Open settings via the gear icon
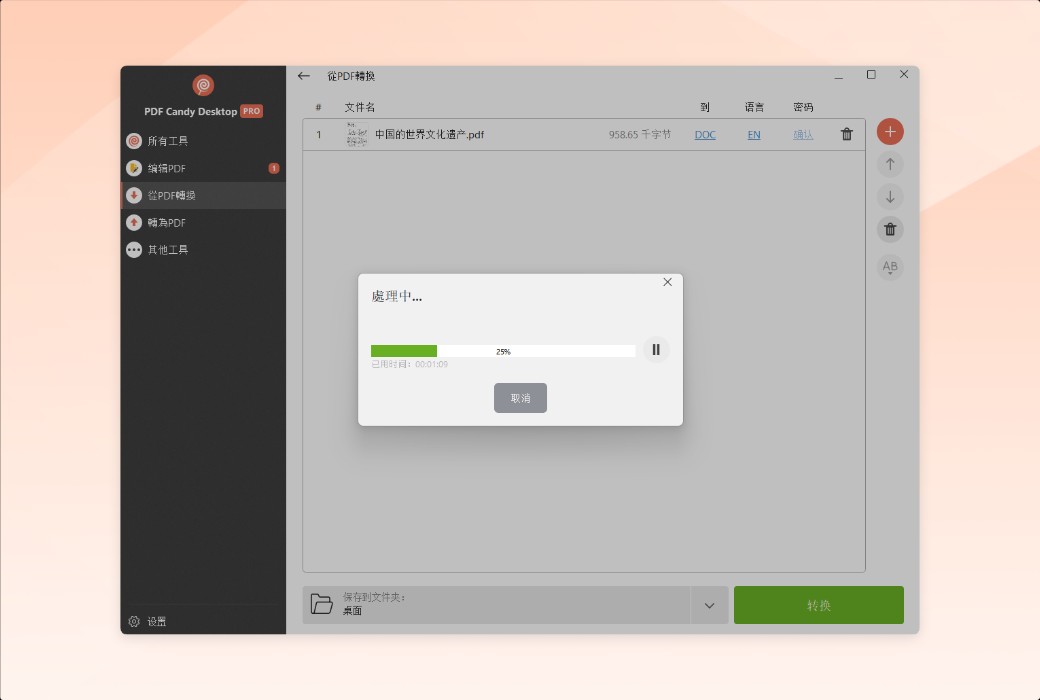1040x700 pixels. coord(133,621)
